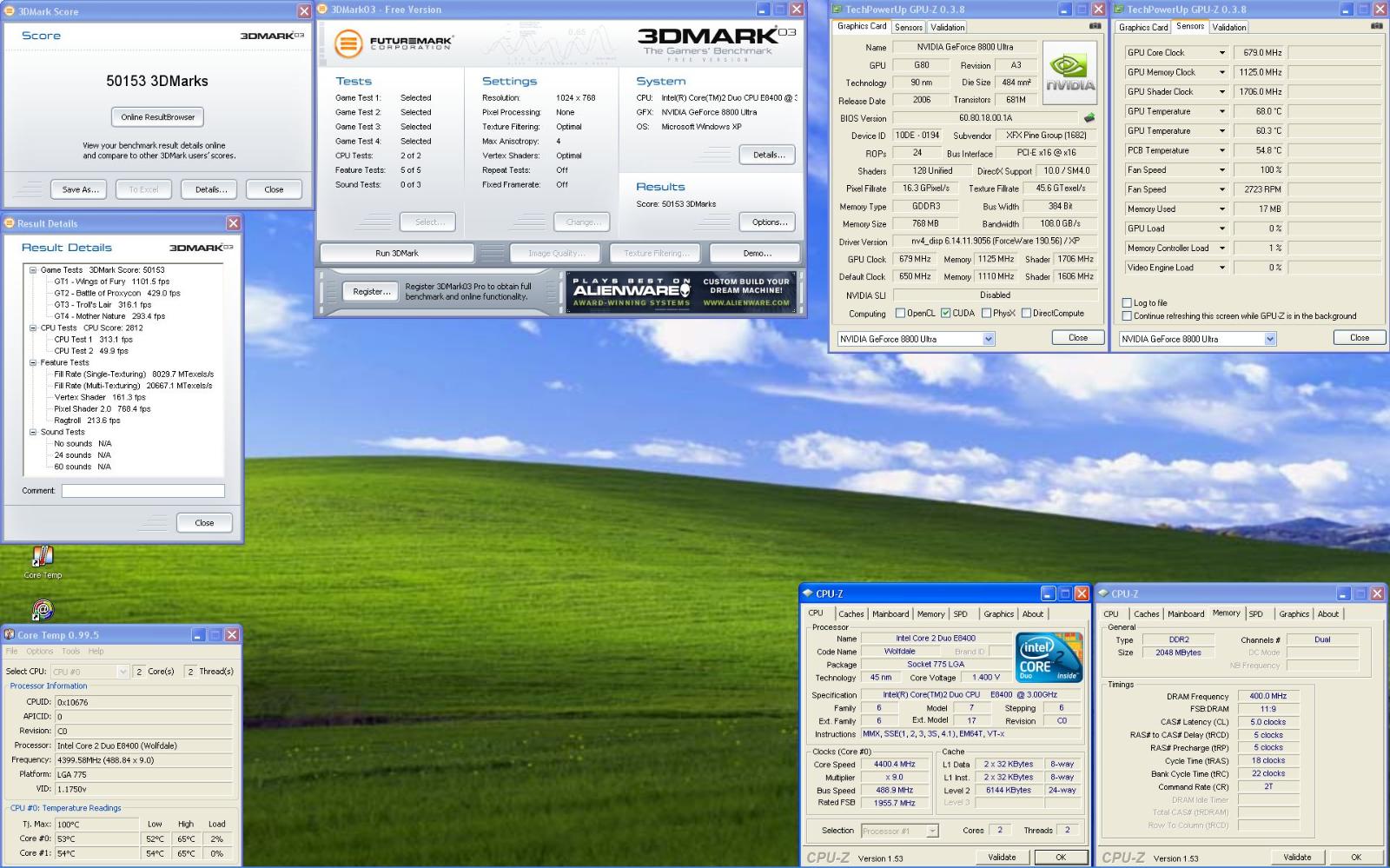The image size is (1390, 868).
Task: Open the Alienware banner advertisement
Action: tap(681, 292)
